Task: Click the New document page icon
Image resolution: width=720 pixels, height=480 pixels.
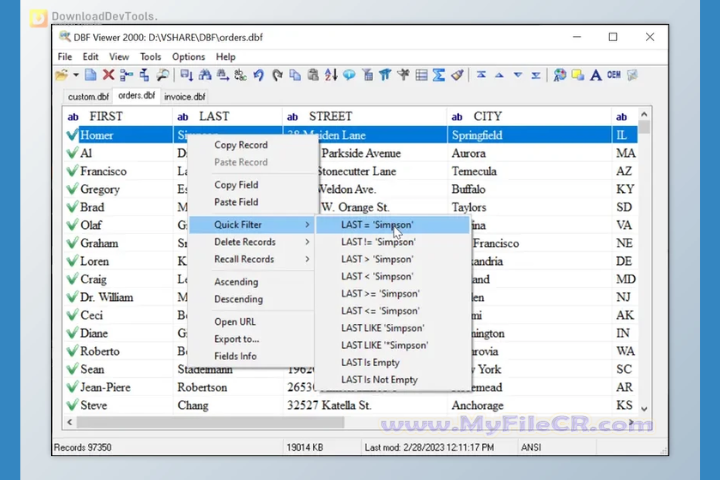Action: [90, 75]
